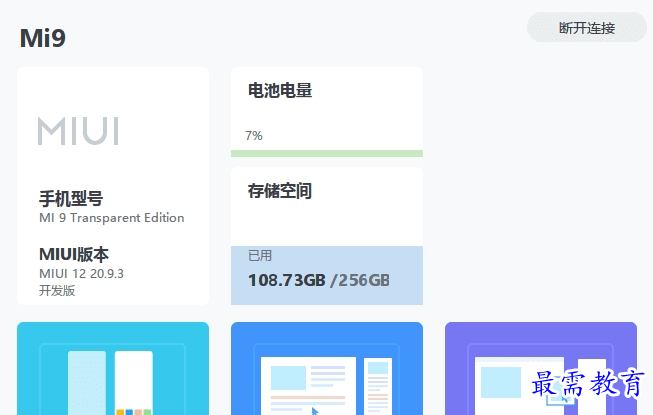This screenshot has width=653, height=415.
Task: Click the MIUI logo in device card
Action: 78,131
